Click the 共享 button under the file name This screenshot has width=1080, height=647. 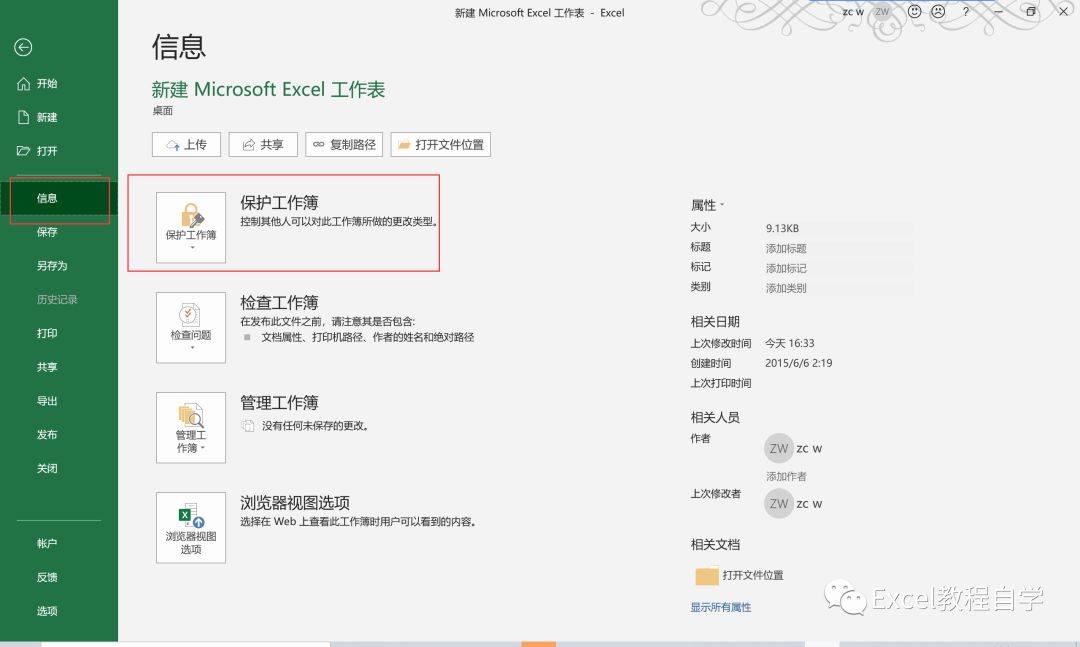coord(263,145)
